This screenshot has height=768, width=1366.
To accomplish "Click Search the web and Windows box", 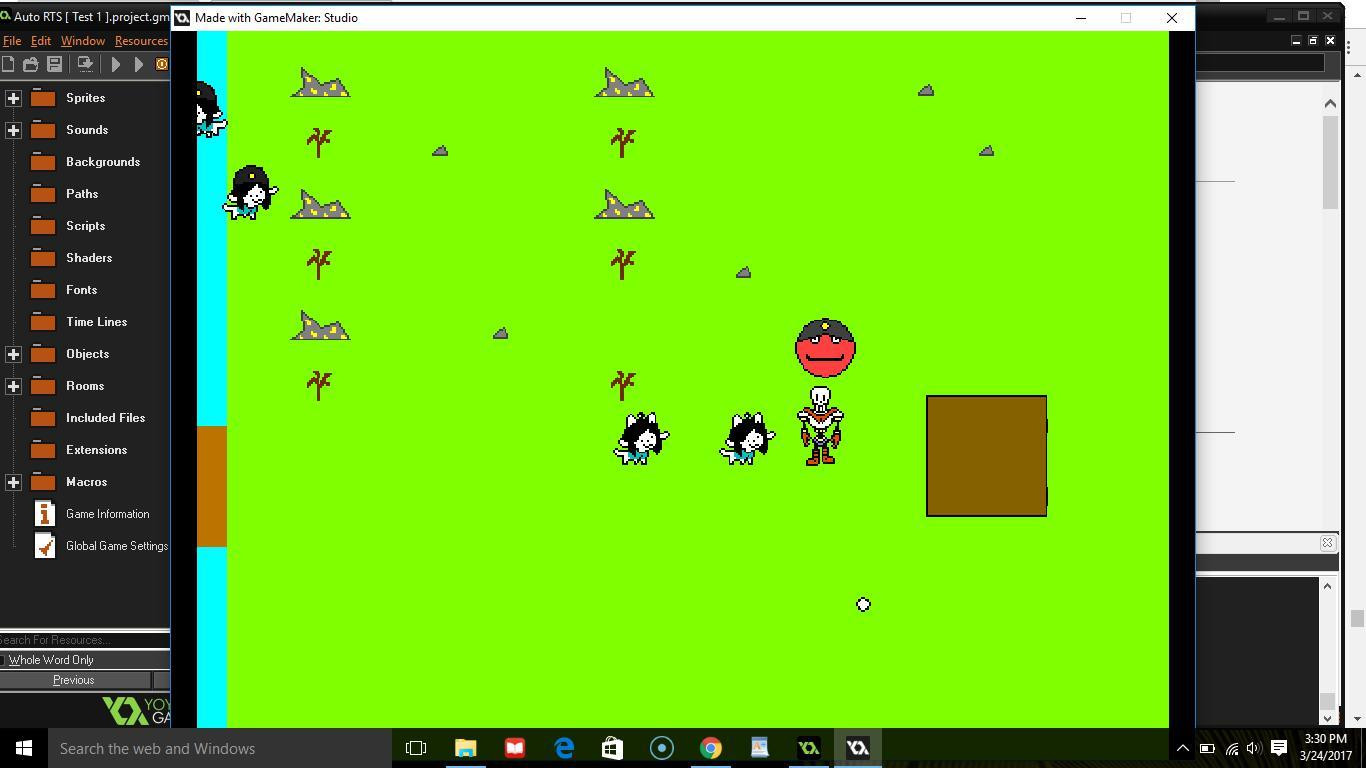I will 220,748.
